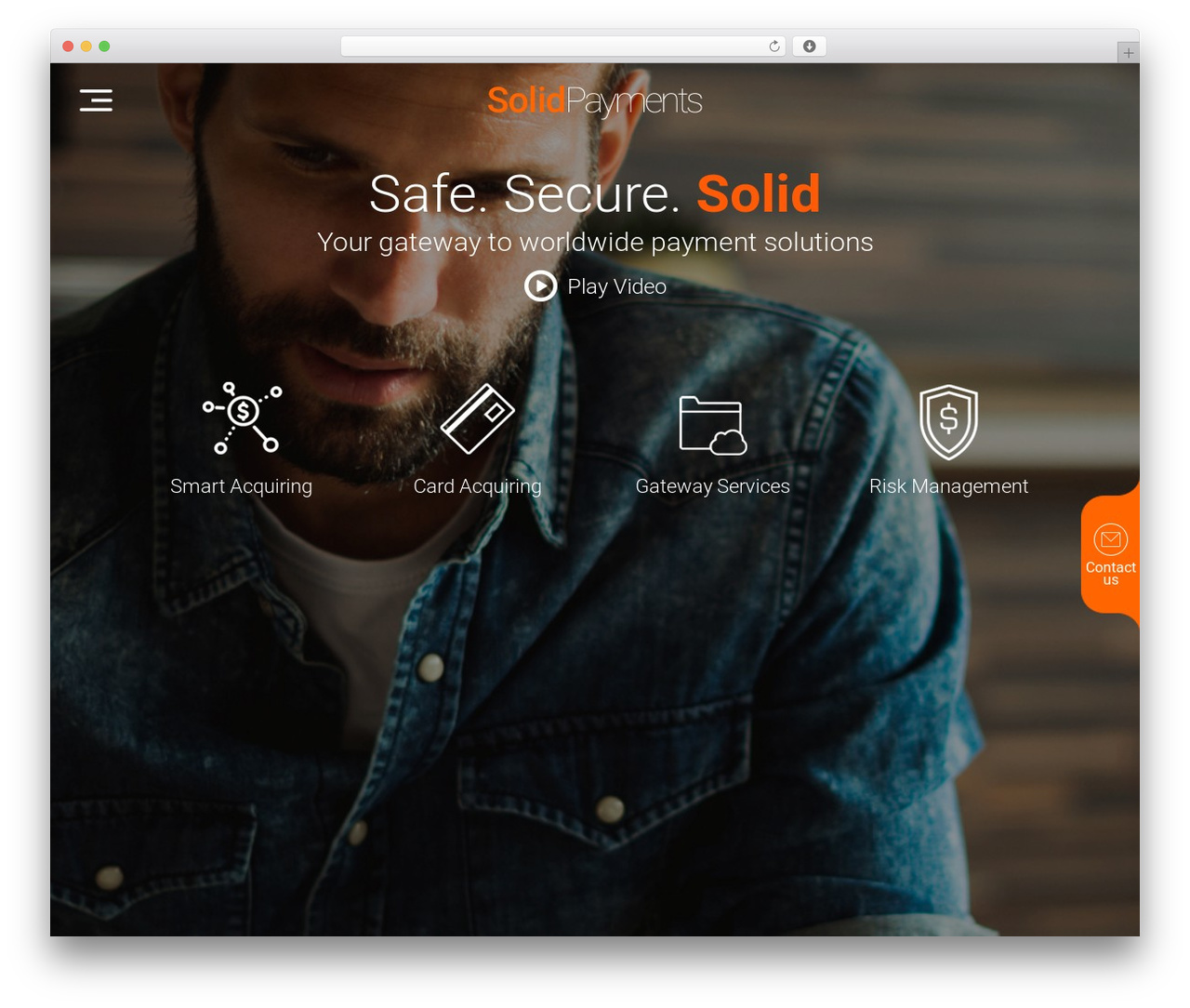Click the circular play video icon
Screen dimensions: 1190x1008
pyautogui.click(x=541, y=286)
